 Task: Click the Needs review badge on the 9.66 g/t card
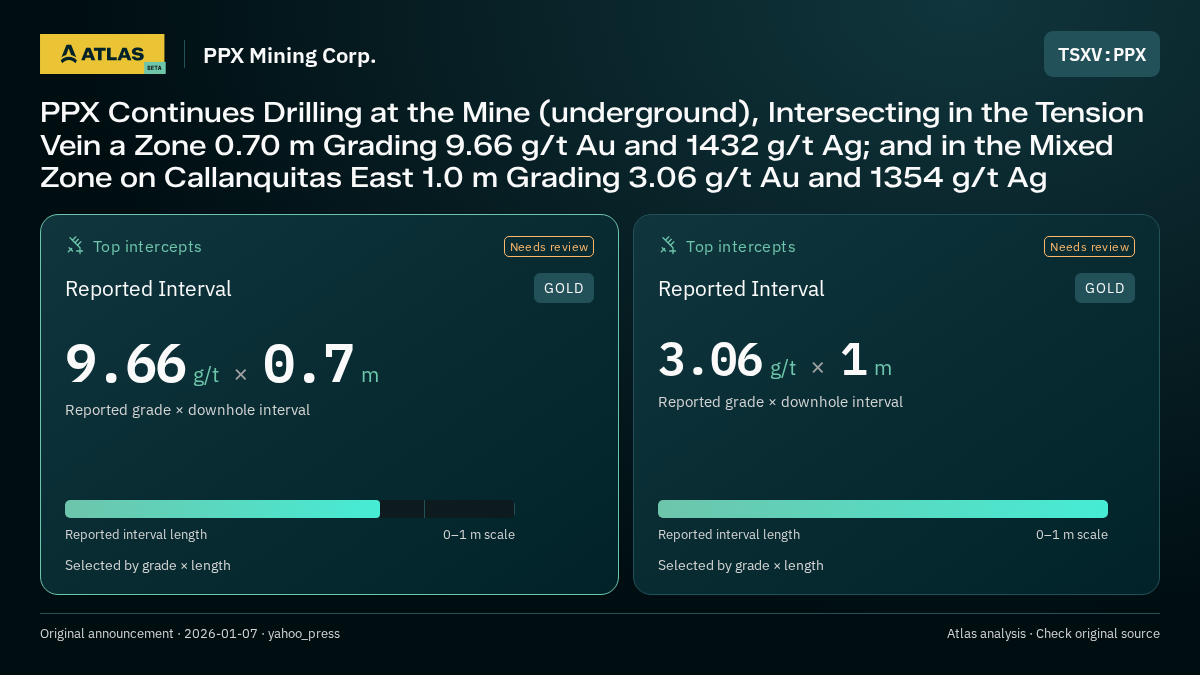[x=549, y=247]
